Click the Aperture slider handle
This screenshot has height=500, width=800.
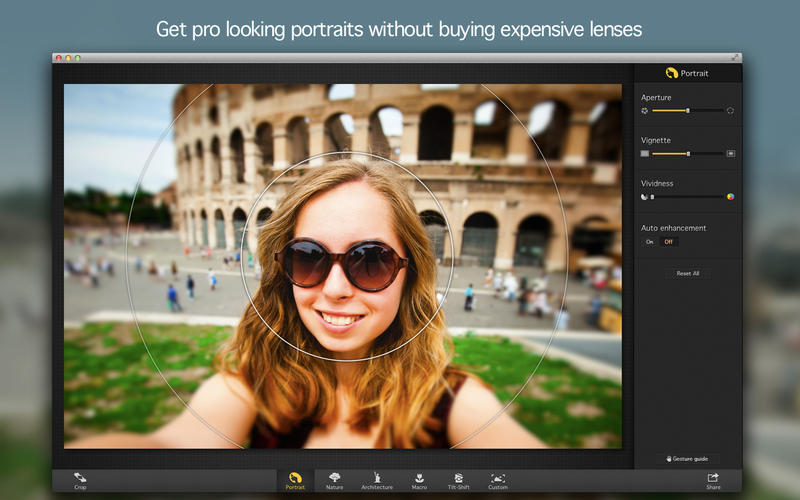click(x=688, y=111)
